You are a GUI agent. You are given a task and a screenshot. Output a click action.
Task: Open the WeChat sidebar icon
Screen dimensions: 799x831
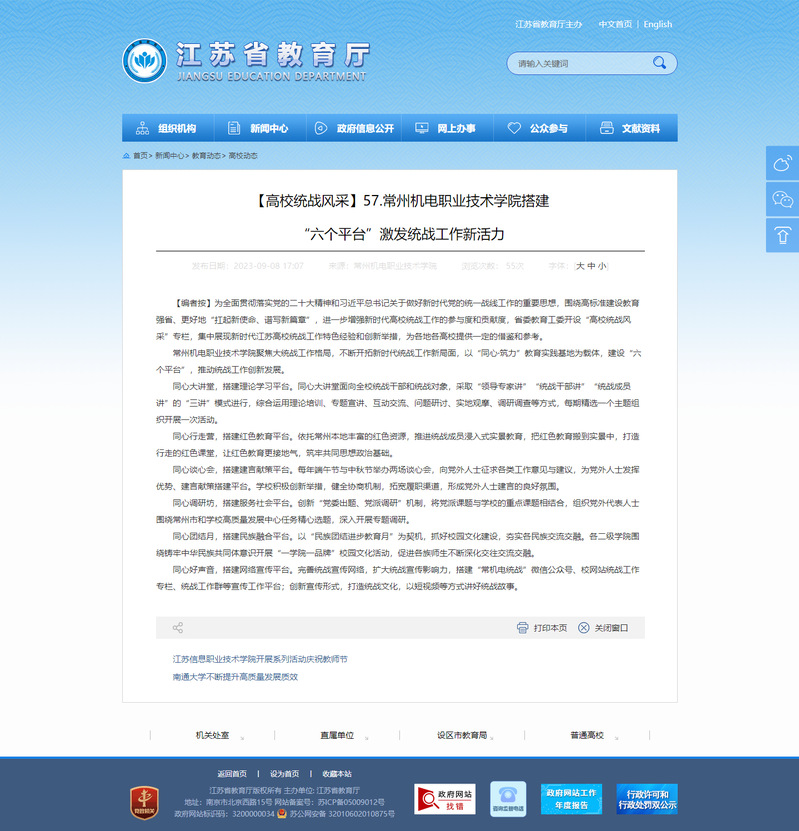coord(782,199)
